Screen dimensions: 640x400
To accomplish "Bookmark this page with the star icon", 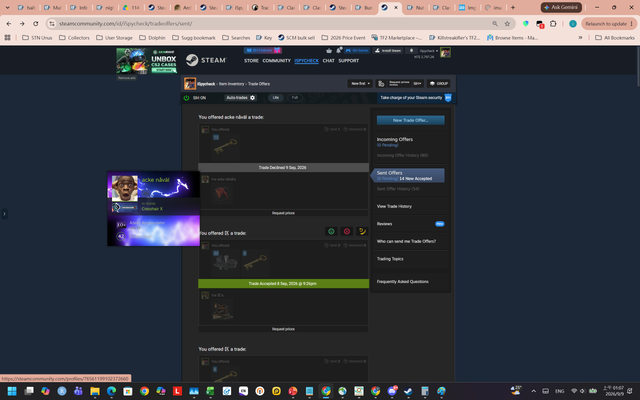I will pos(507,24).
